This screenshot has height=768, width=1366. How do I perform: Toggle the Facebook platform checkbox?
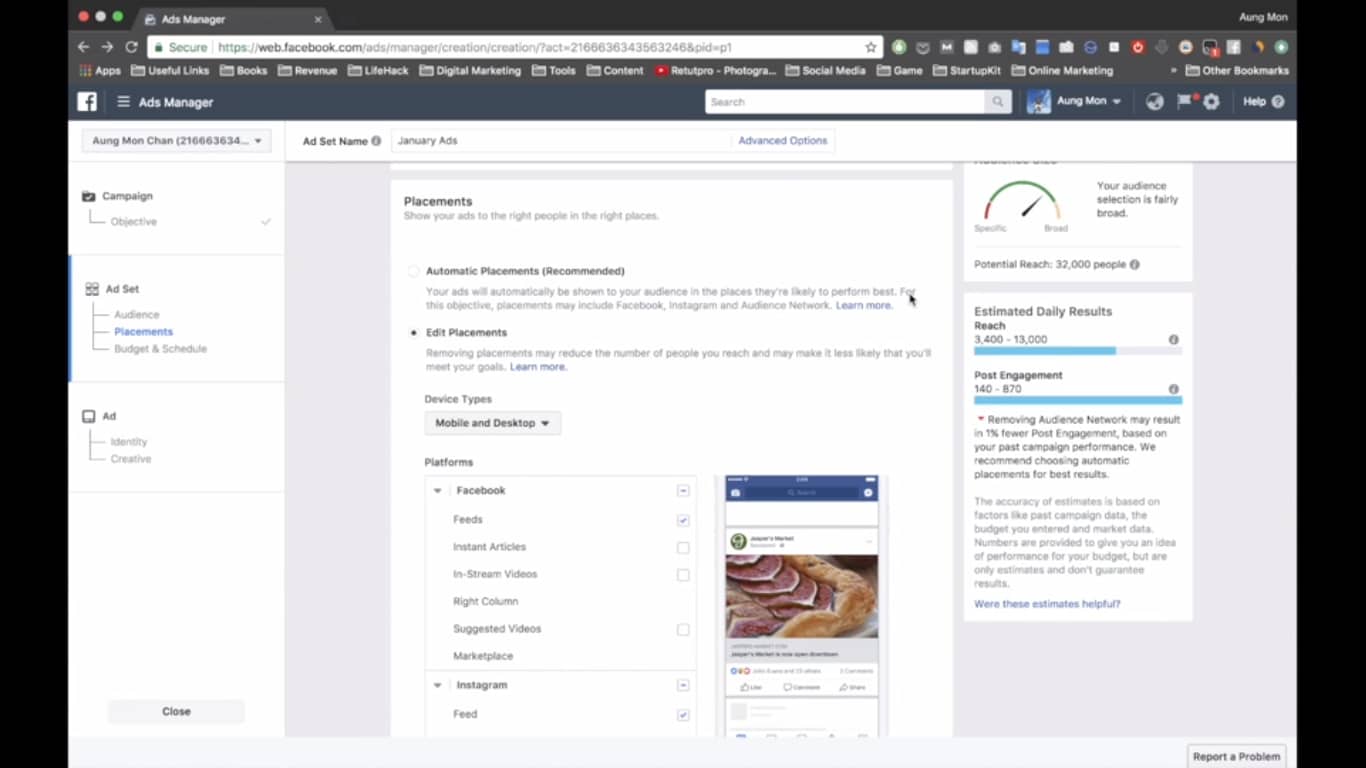coord(683,491)
